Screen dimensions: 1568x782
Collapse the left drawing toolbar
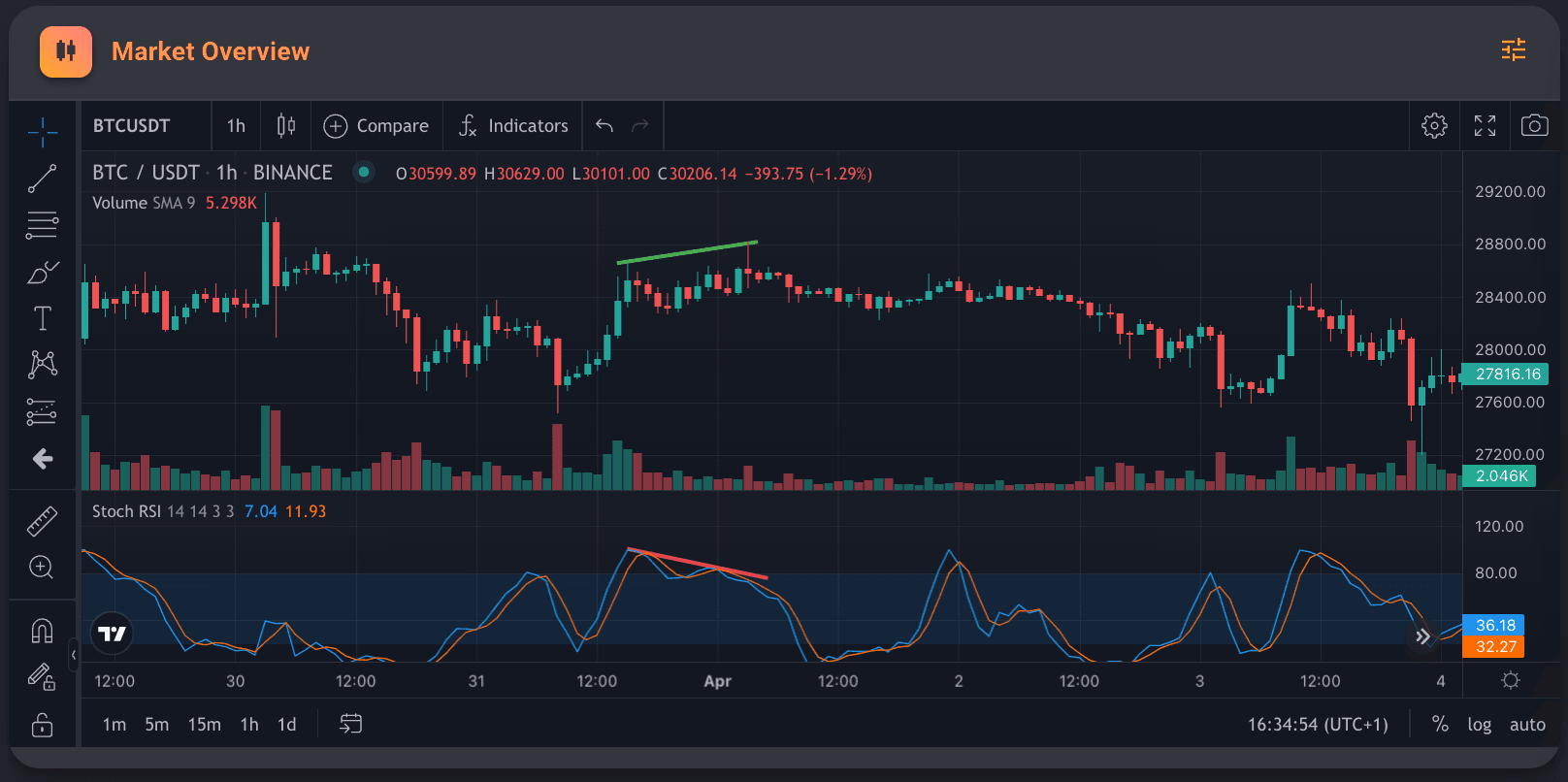tap(74, 655)
